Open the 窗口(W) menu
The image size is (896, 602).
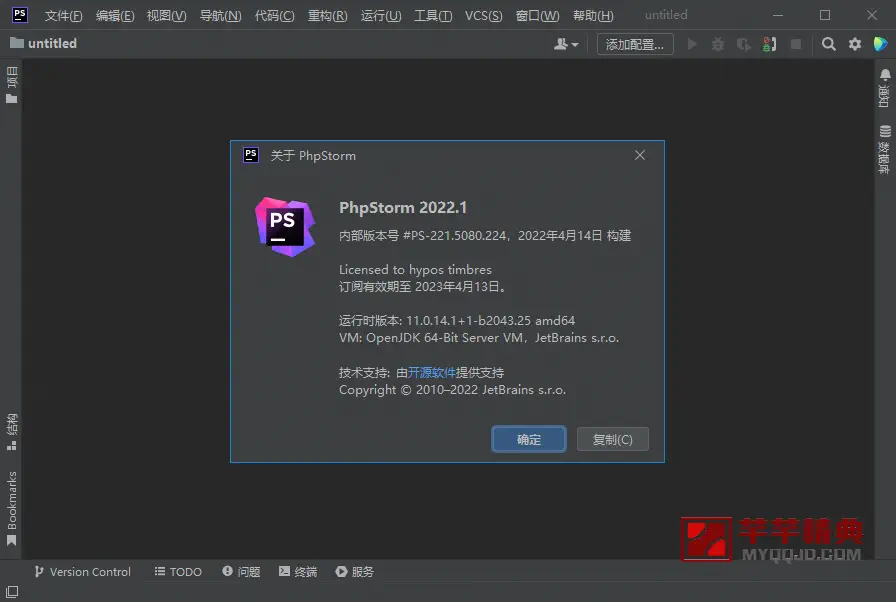(537, 15)
